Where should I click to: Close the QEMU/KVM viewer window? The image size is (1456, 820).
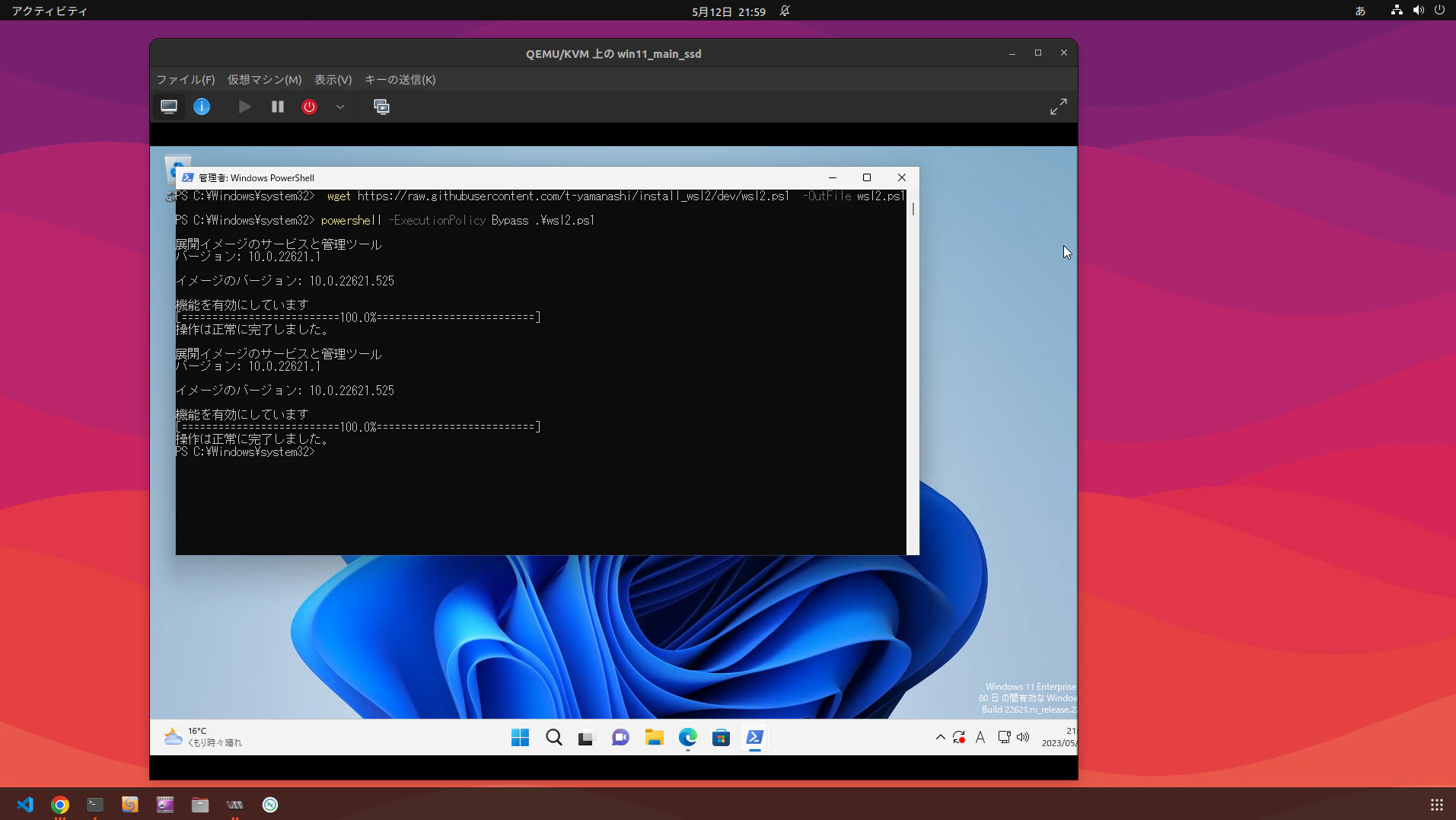click(x=1064, y=53)
